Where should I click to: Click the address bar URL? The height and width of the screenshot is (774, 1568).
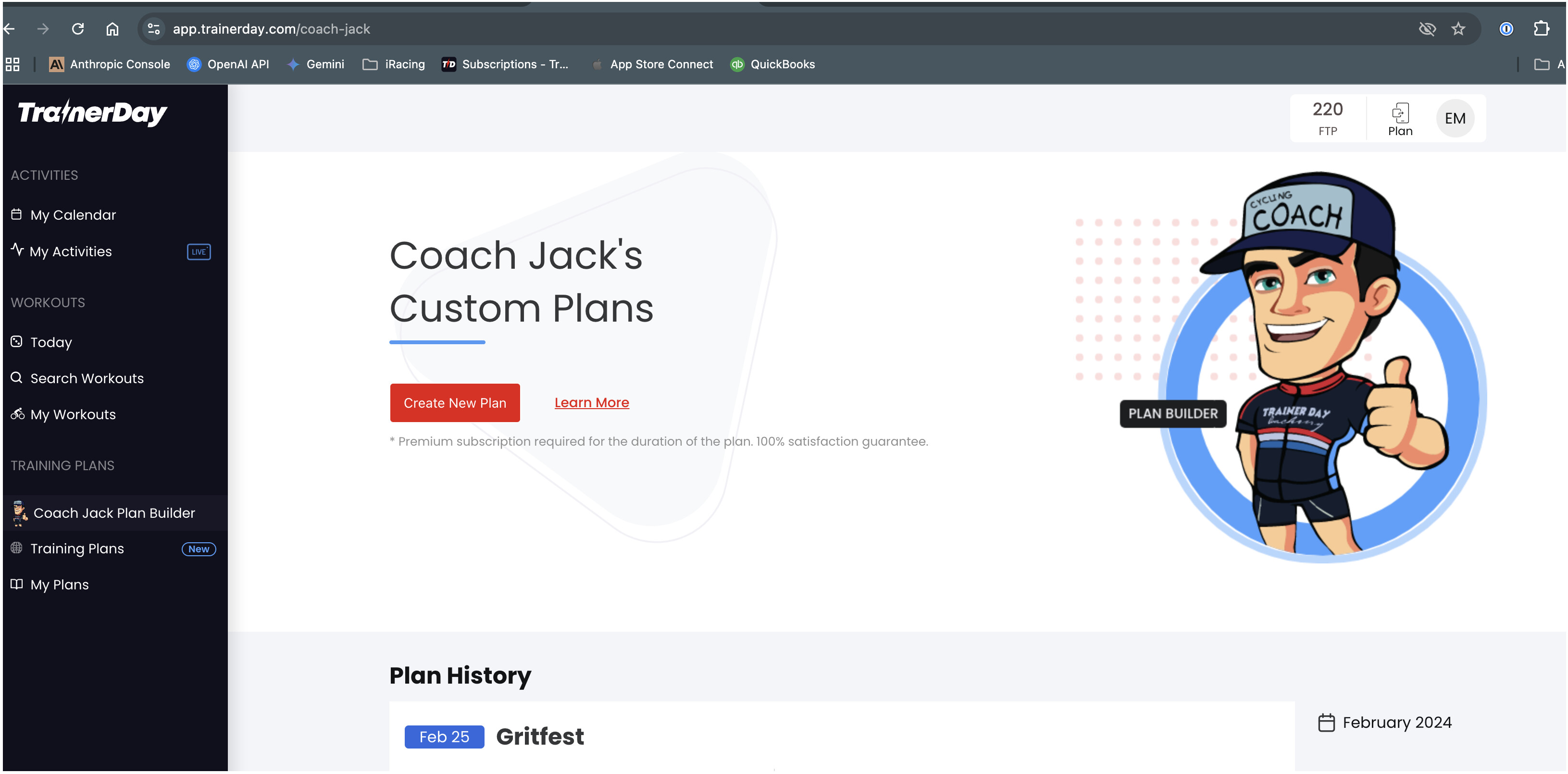[x=272, y=29]
